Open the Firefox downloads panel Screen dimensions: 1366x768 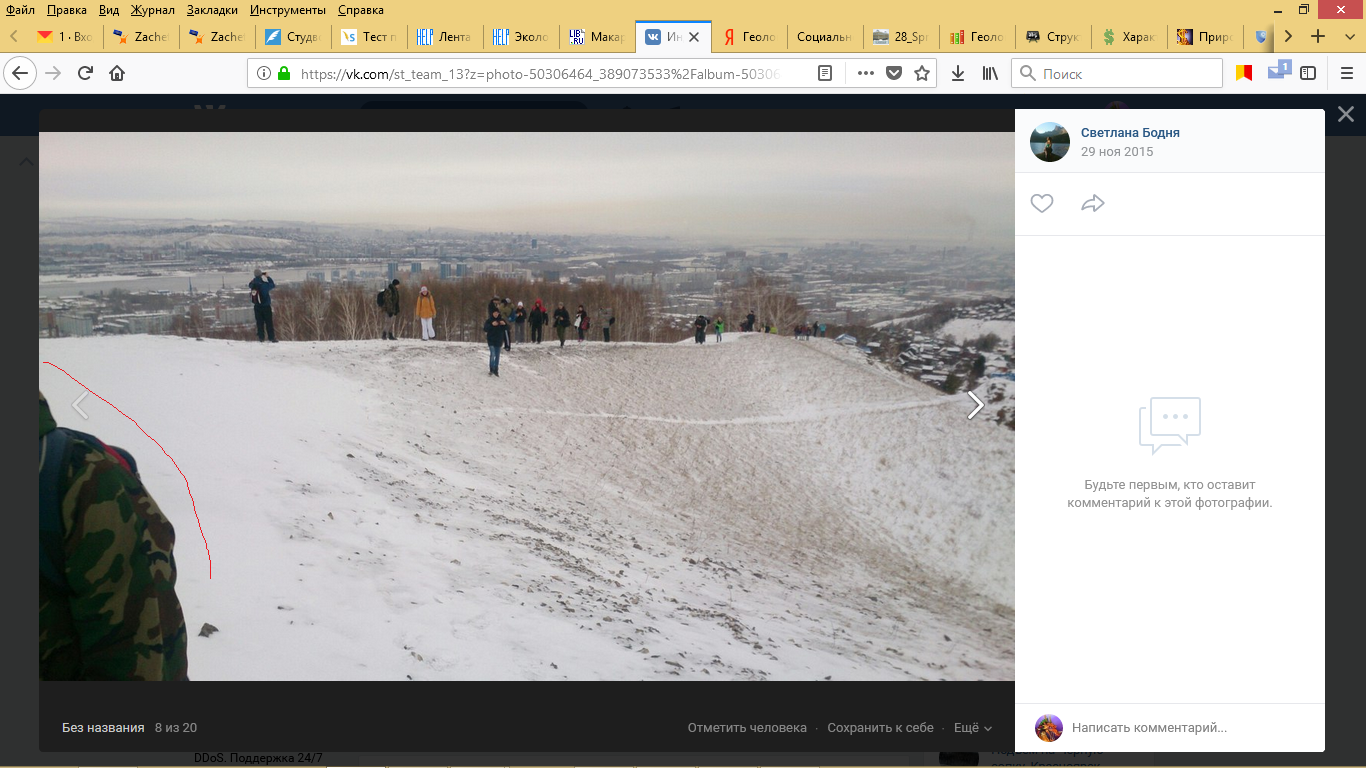[x=958, y=73]
